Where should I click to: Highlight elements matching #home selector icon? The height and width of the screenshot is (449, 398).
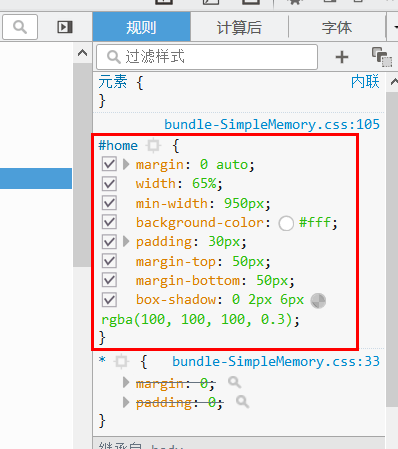click(153, 145)
